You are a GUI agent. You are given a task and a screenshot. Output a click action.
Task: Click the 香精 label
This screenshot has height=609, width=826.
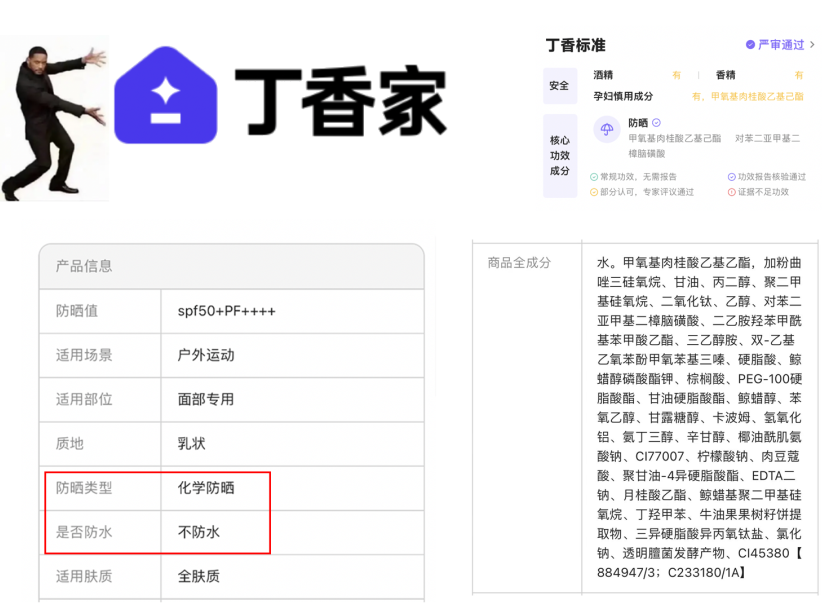pyautogui.click(x=725, y=75)
